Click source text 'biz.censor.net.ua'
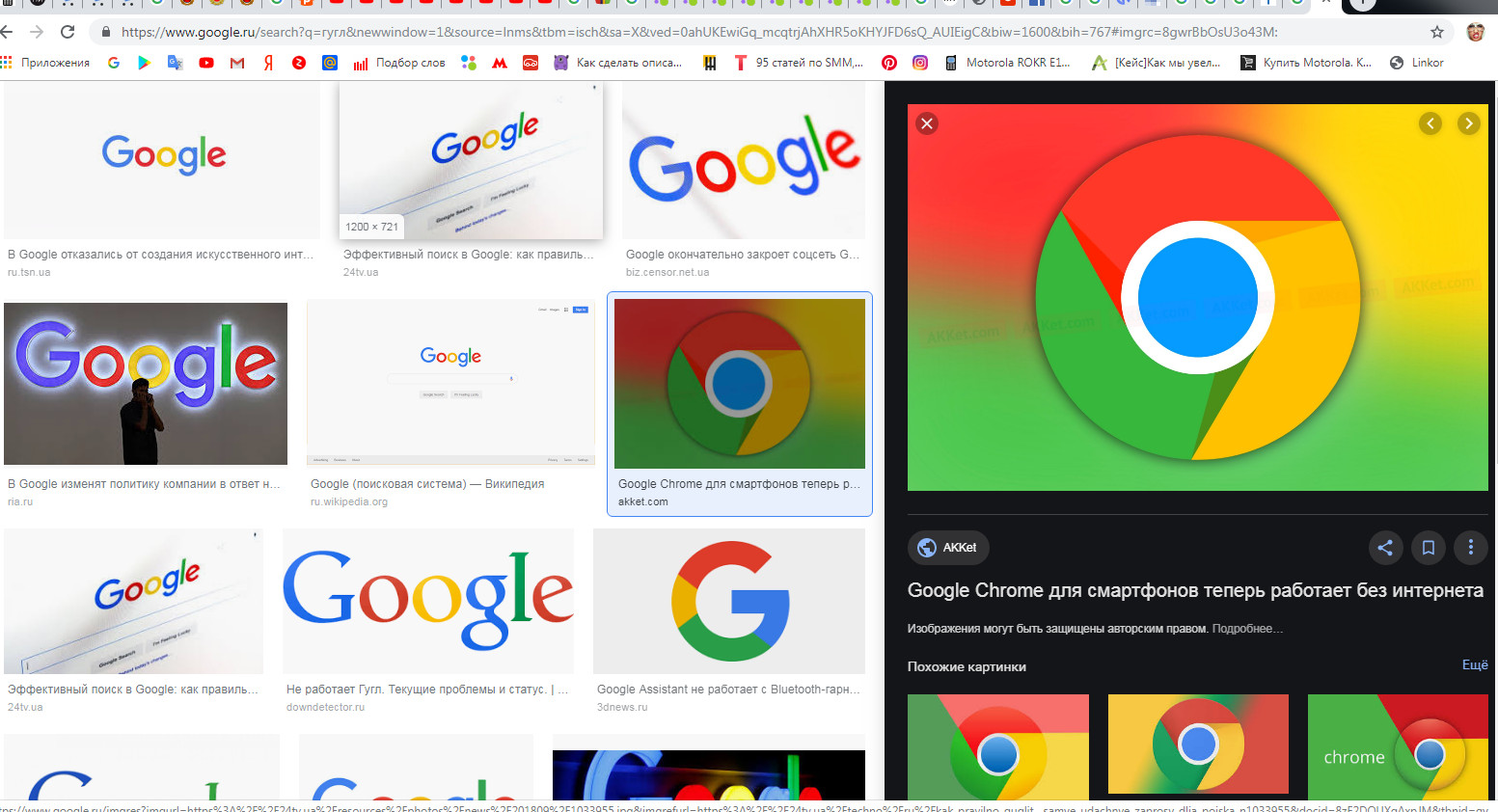 pyautogui.click(x=667, y=272)
